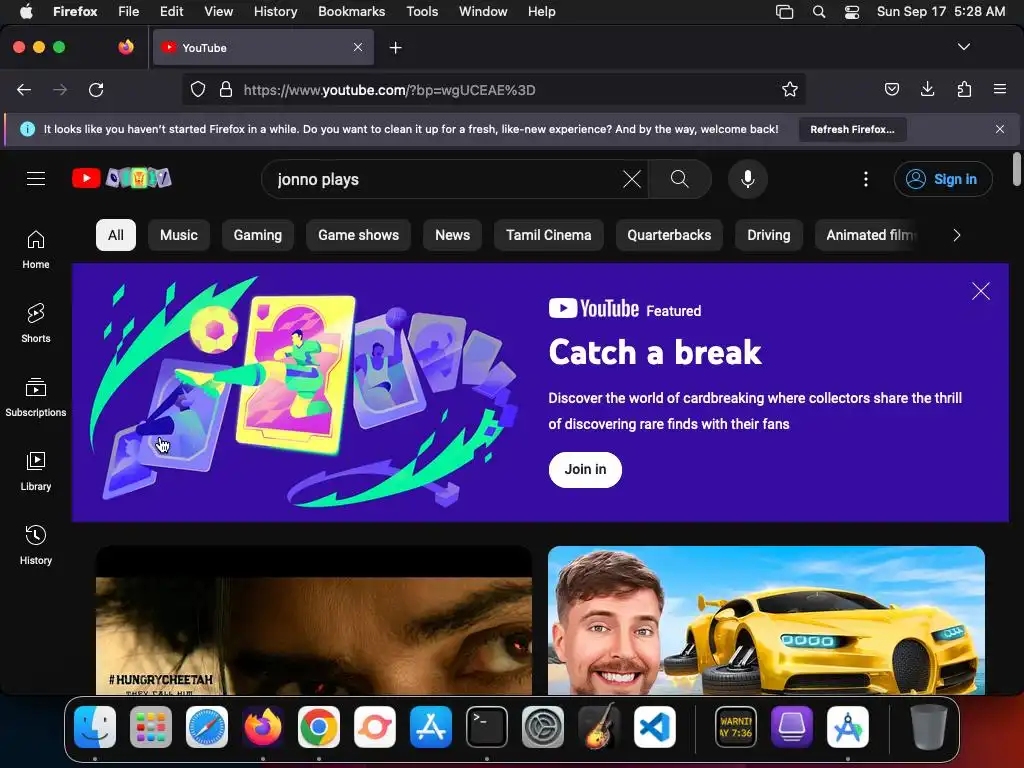Click the YouTube logo
This screenshot has width=1024, height=768.
coord(122,178)
